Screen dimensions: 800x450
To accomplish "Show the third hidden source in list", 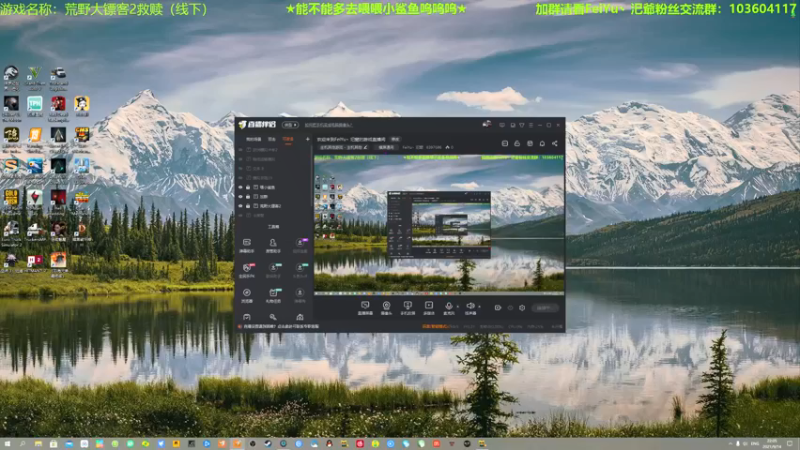I will pyautogui.click(x=241, y=168).
